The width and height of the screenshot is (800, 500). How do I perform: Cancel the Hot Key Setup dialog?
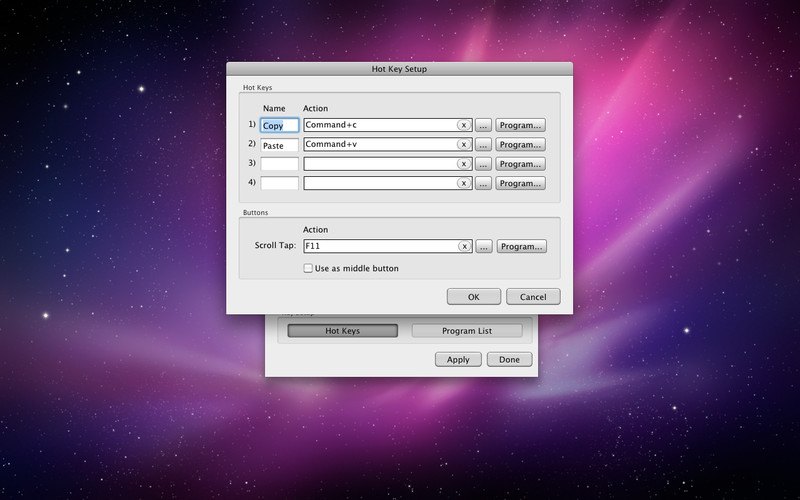533,297
